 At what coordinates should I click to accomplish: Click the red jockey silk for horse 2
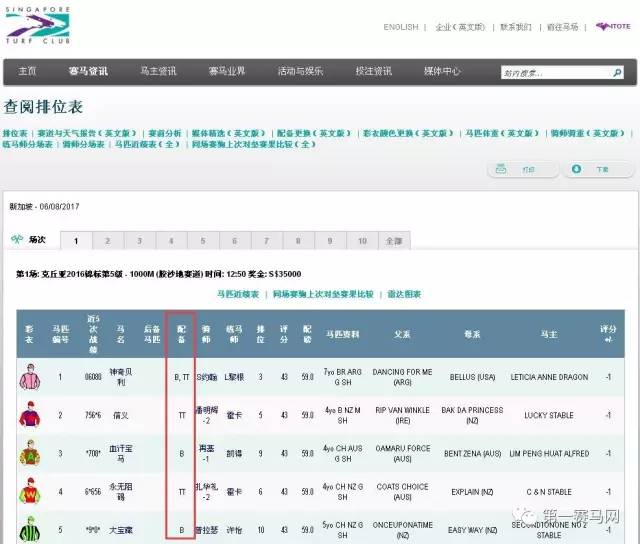[x=30, y=415]
